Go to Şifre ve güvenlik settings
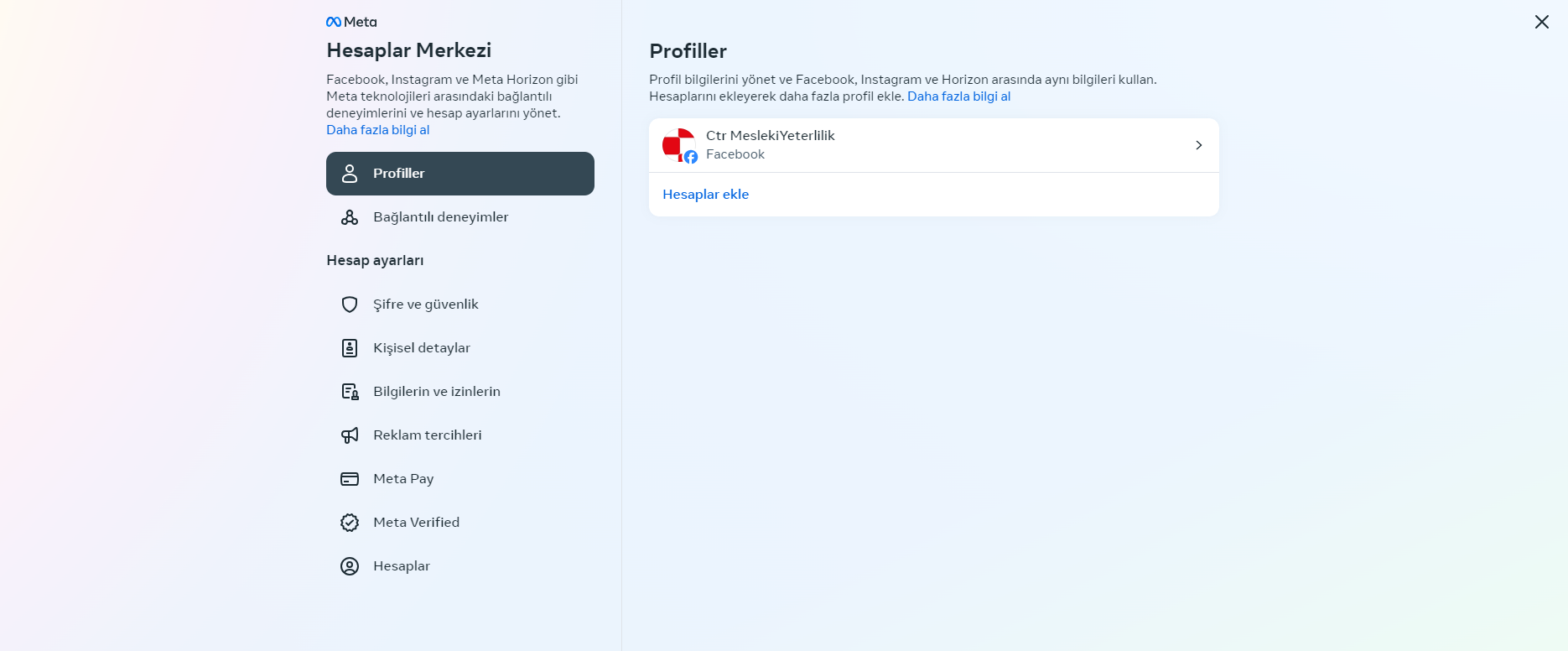 tap(460, 305)
